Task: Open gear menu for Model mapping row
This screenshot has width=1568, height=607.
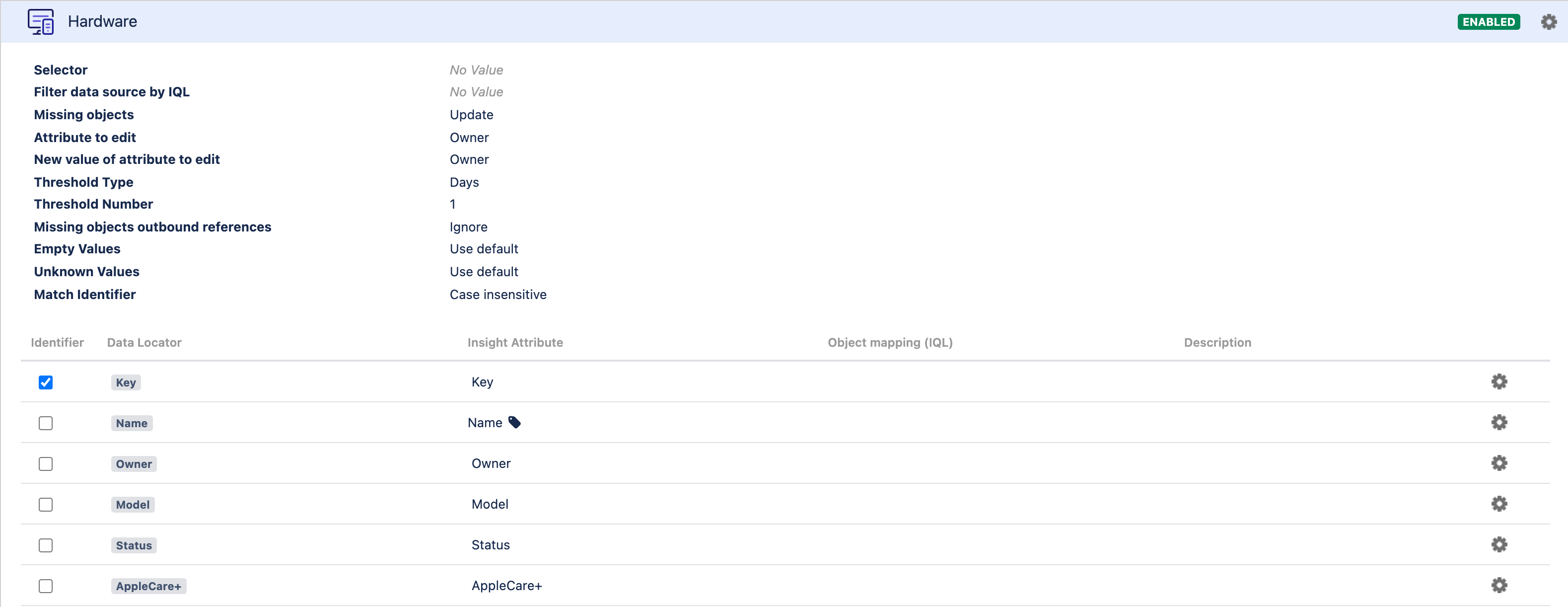Action: coord(1498,504)
